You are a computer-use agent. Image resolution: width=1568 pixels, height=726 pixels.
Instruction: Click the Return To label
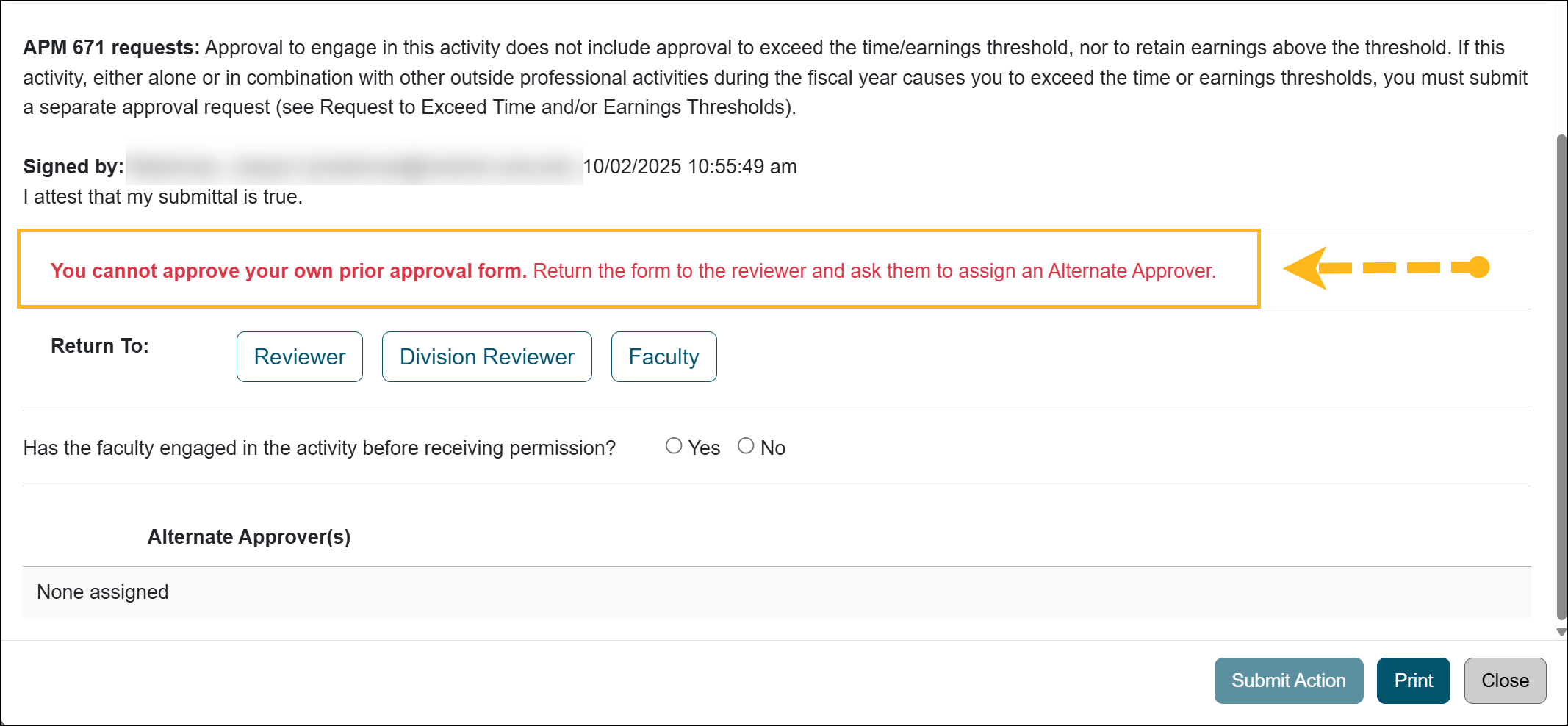pyautogui.click(x=100, y=346)
